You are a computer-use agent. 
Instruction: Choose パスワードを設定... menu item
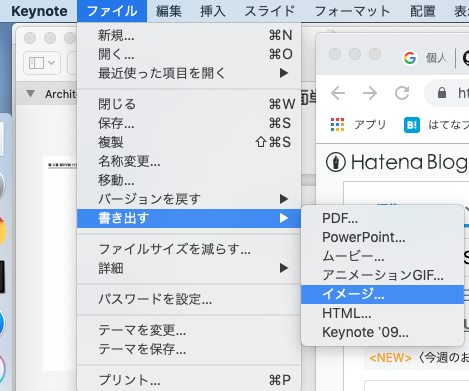click(x=189, y=299)
